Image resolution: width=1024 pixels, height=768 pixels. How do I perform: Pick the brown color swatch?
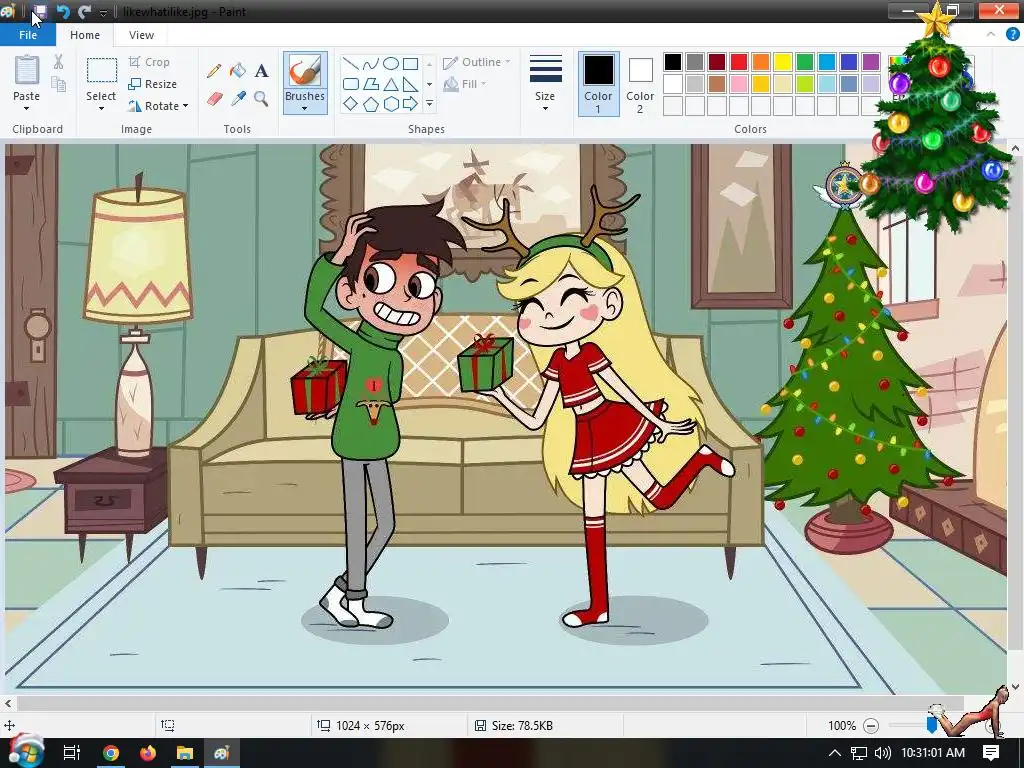click(x=717, y=84)
